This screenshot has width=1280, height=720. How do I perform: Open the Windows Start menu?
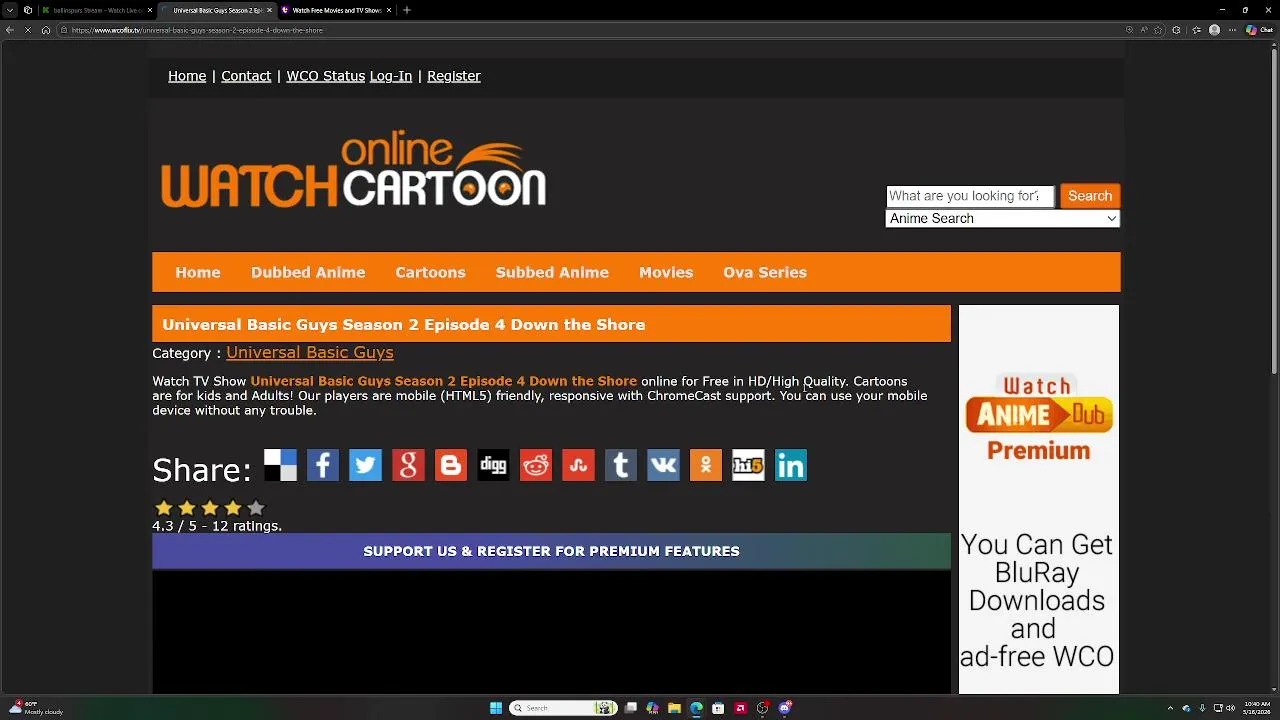pyautogui.click(x=496, y=708)
